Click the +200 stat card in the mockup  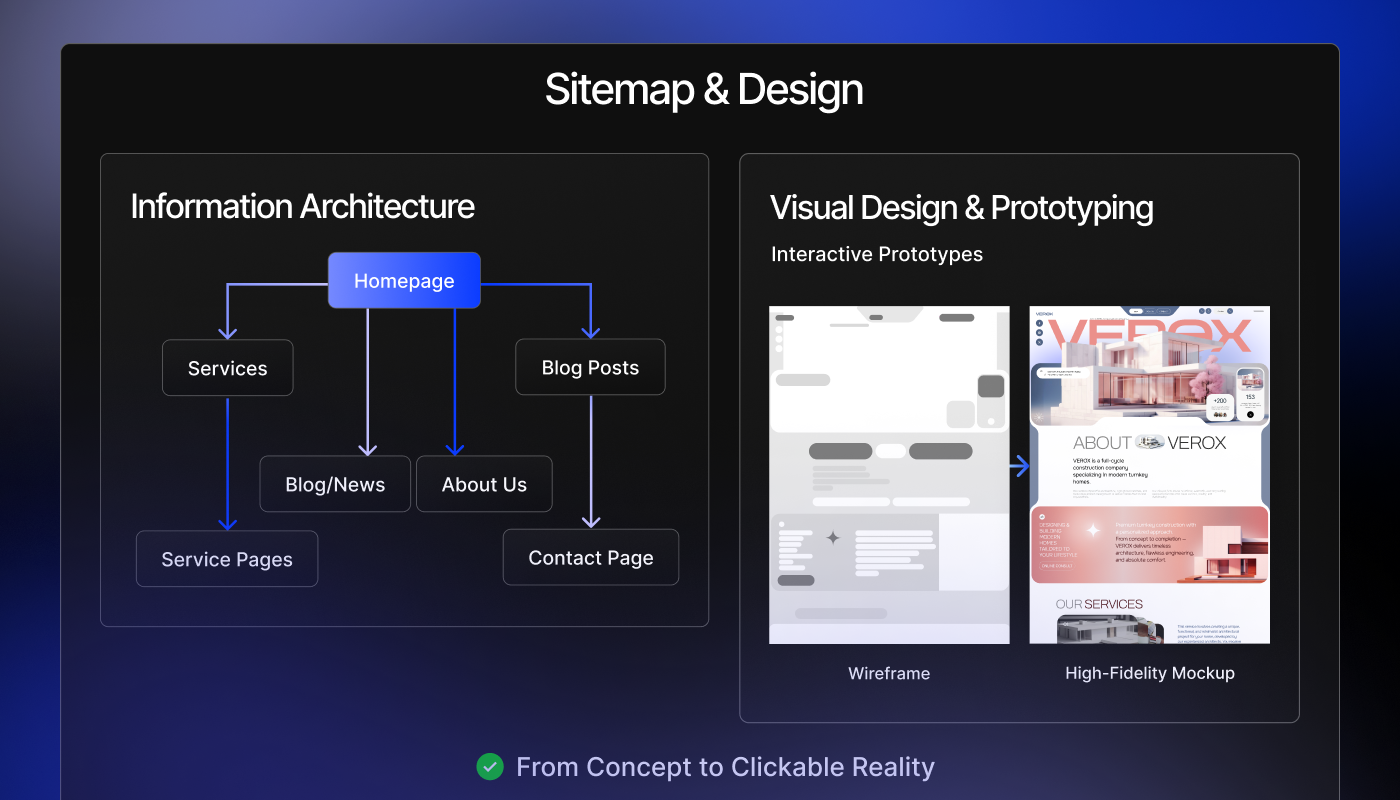tap(1219, 405)
